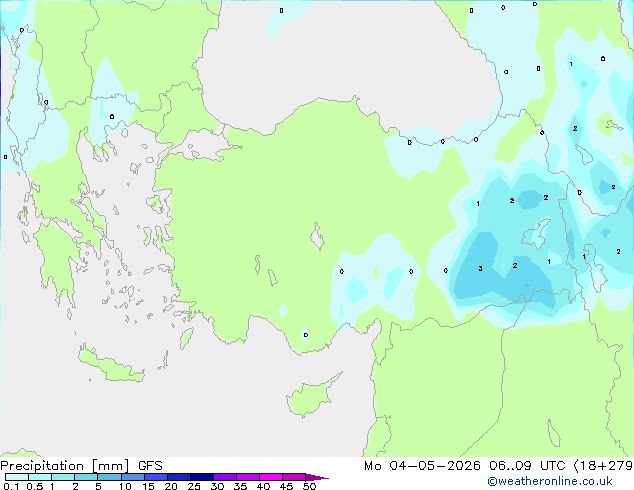
Task: Select the legend swatch between 30 and 35
Action: click(x=225, y=477)
